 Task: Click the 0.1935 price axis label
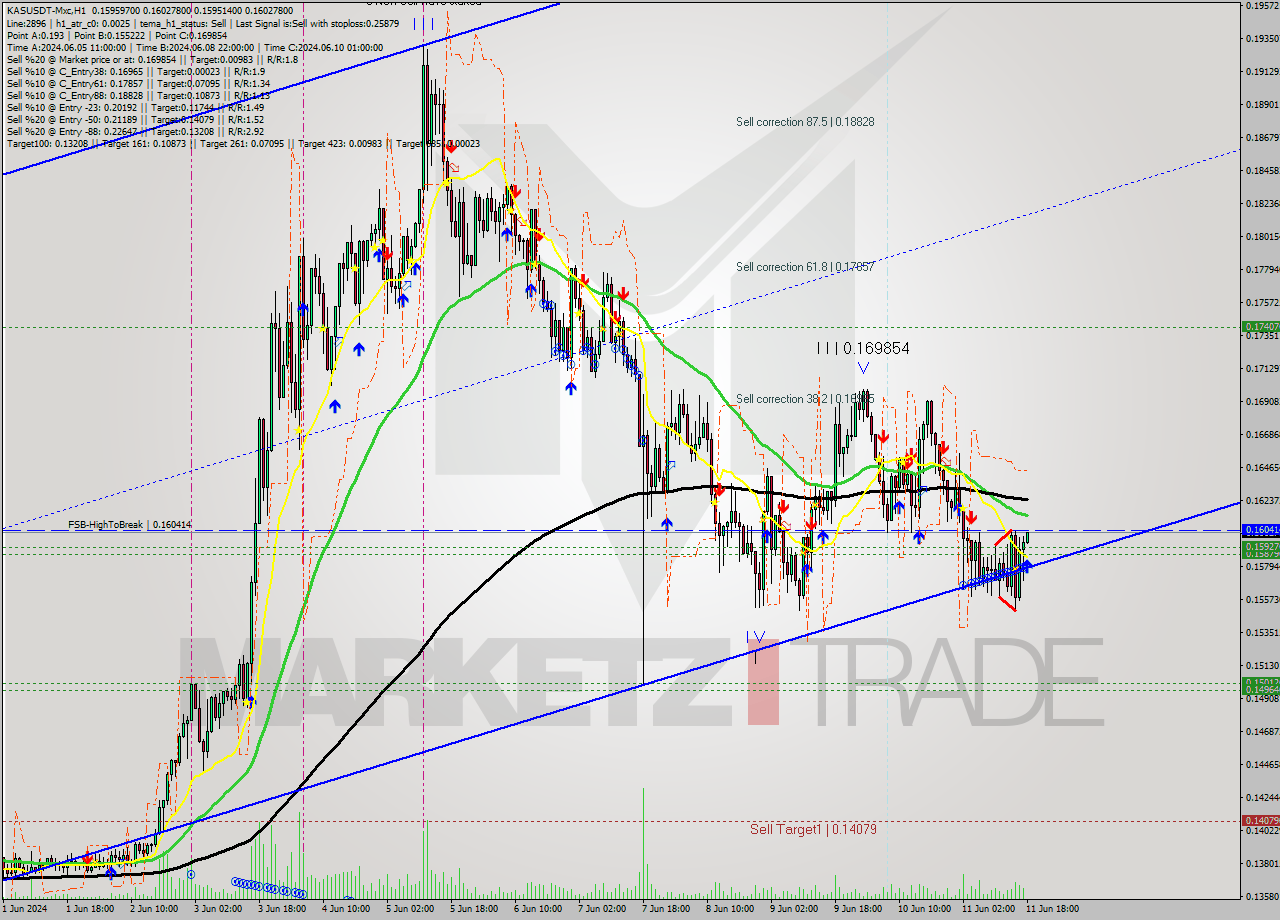pos(1263,39)
